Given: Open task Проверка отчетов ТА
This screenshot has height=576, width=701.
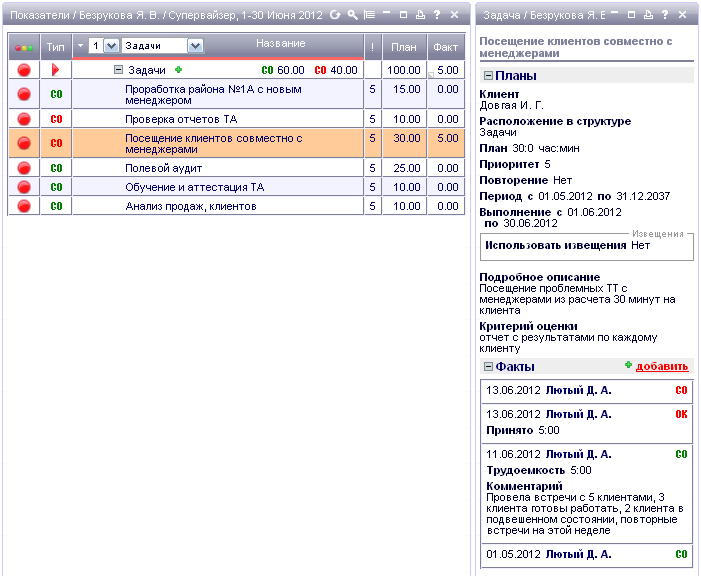Looking at the screenshot, I should point(181,119).
